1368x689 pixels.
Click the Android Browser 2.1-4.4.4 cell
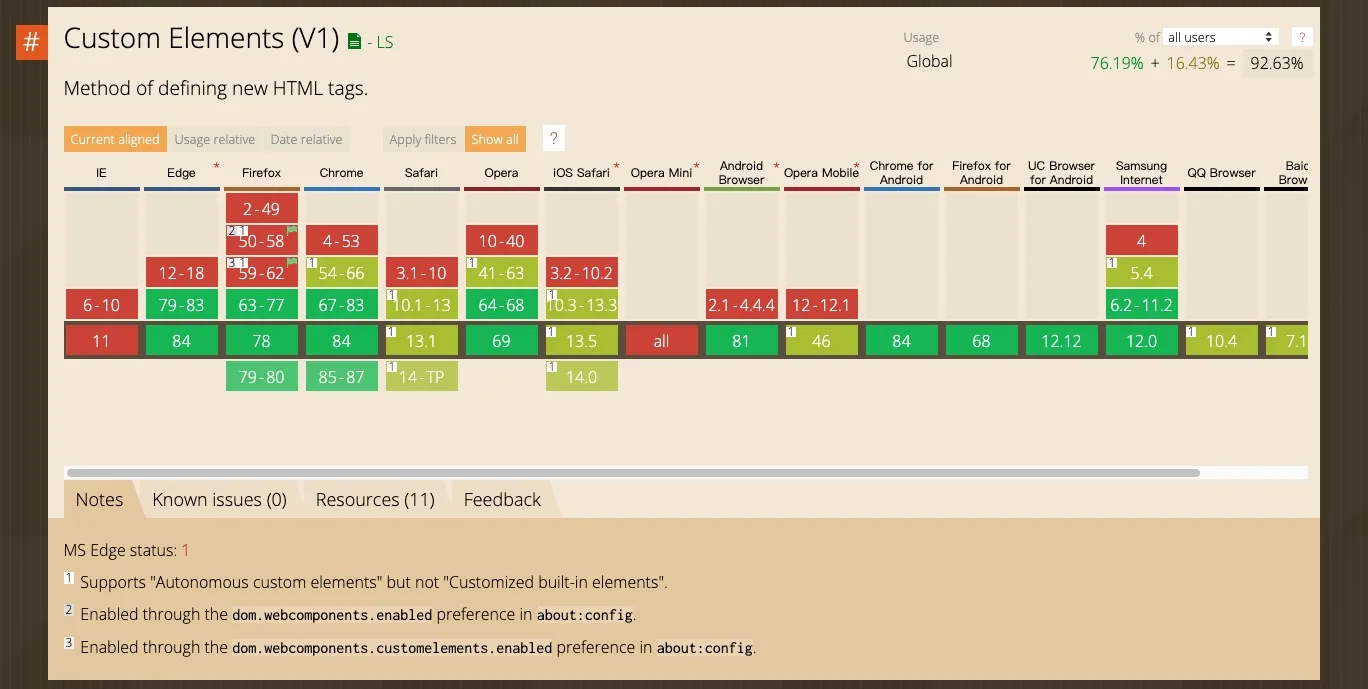[741, 304]
